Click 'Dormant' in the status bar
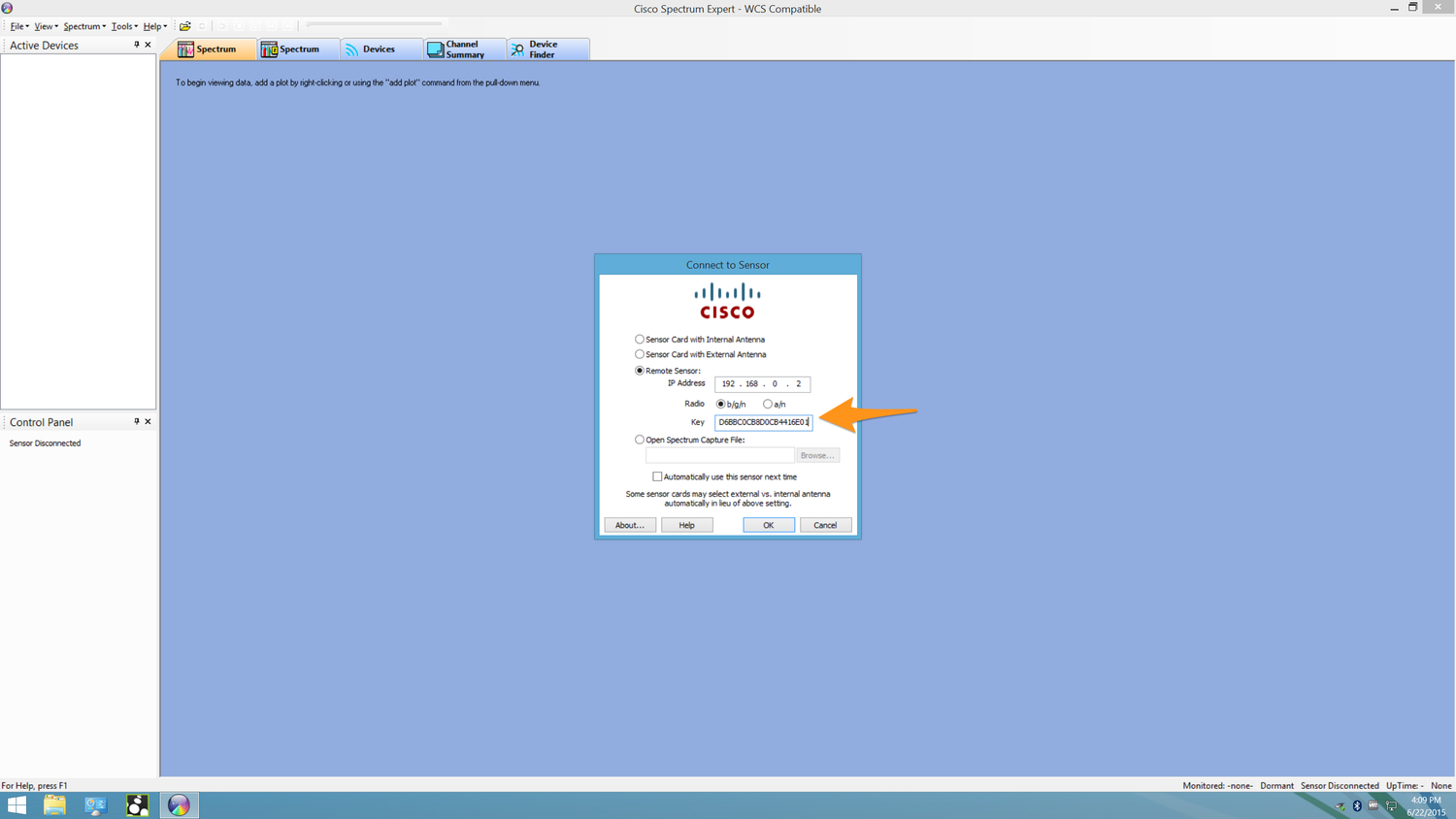This screenshot has height=819, width=1456. [x=1276, y=786]
